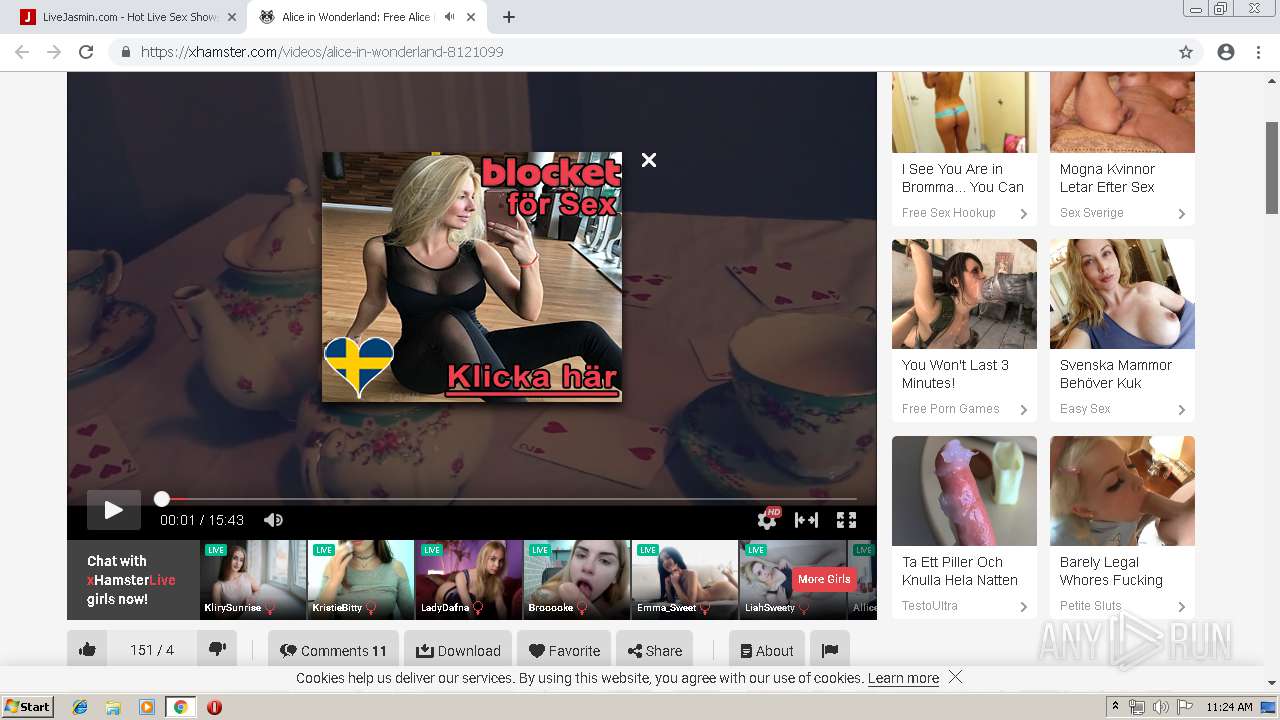Enter fullscreen video mode
This screenshot has height=720, width=1280.
(x=846, y=520)
